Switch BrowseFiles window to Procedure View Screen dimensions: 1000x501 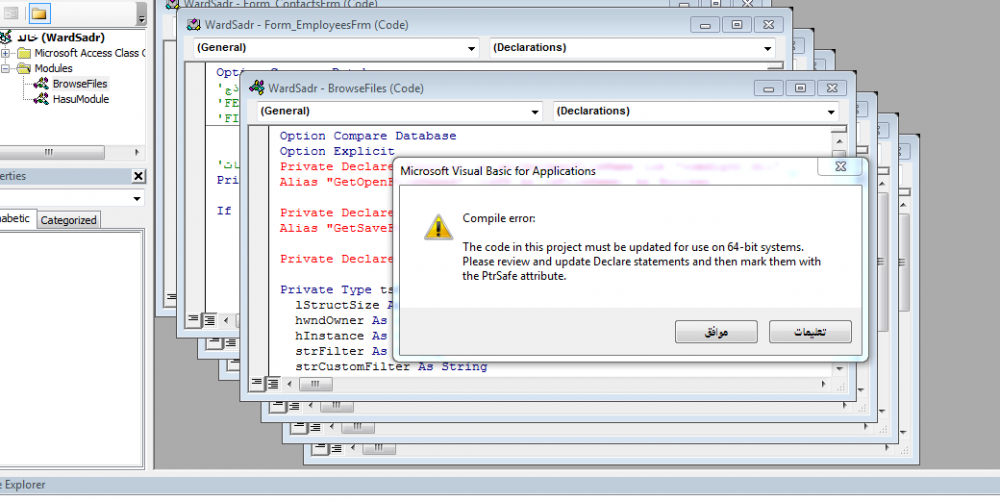click(256, 384)
